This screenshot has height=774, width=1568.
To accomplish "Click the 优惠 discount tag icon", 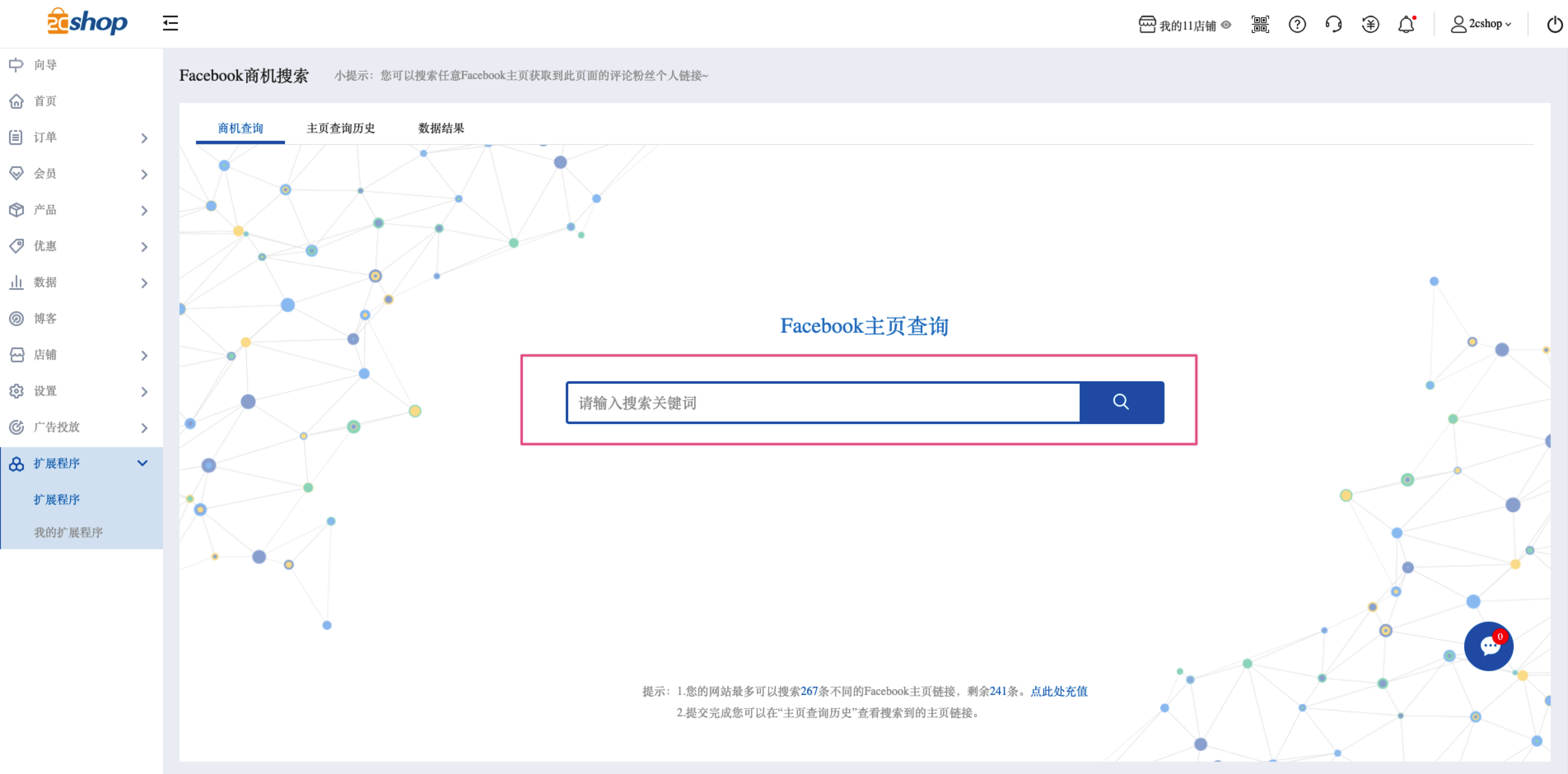I will tap(16, 246).
